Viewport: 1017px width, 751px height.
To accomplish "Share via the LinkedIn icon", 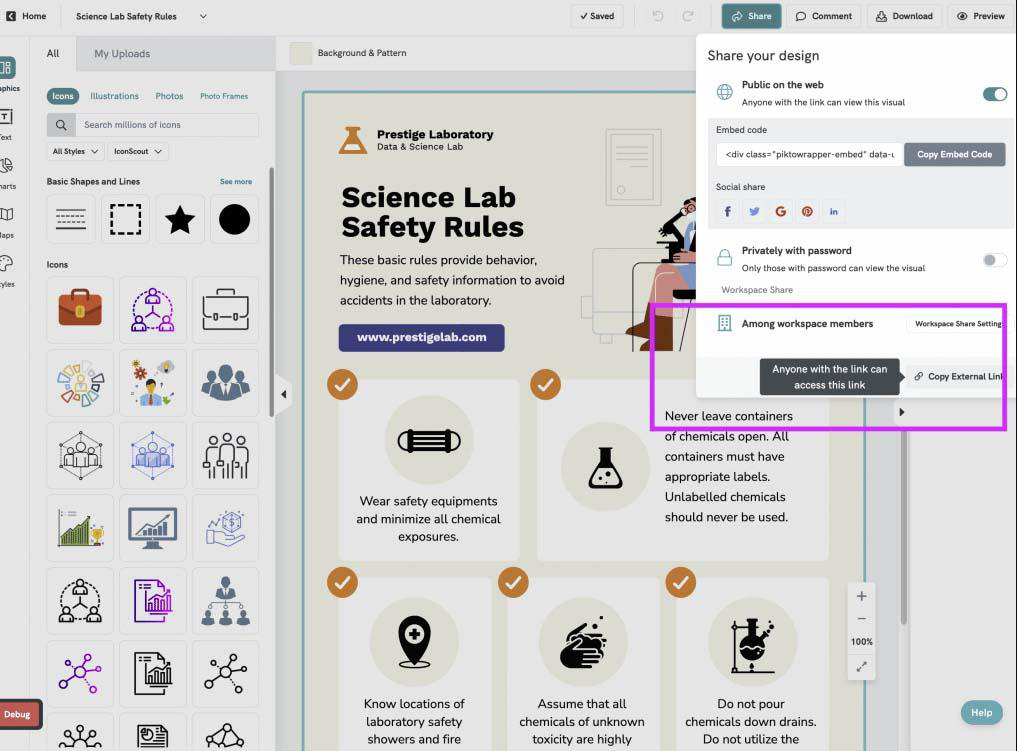I will (833, 211).
